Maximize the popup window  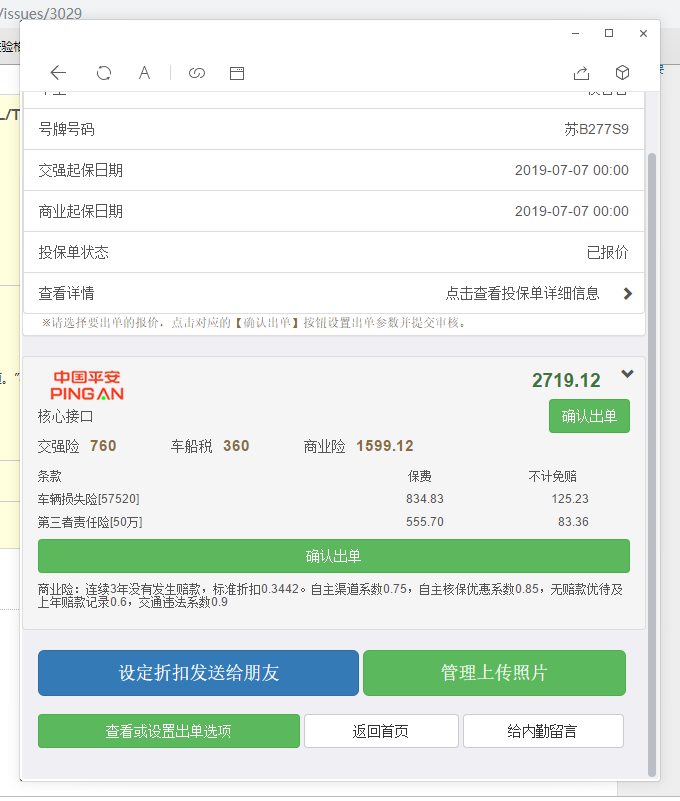click(x=609, y=33)
